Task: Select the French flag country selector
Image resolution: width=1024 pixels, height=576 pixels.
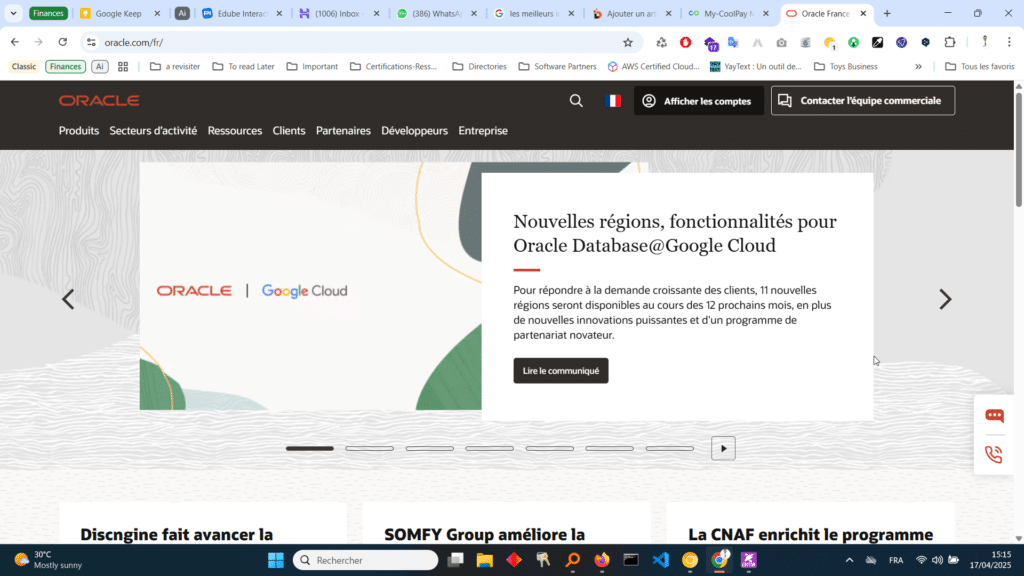Action: point(613,101)
